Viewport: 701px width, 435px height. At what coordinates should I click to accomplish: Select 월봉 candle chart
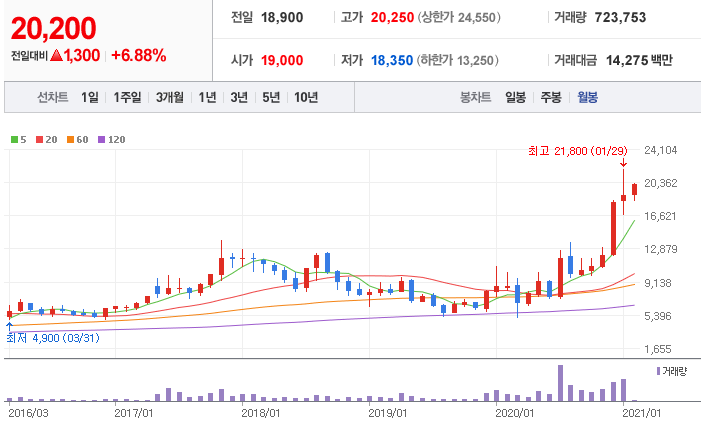pyautogui.click(x=587, y=97)
